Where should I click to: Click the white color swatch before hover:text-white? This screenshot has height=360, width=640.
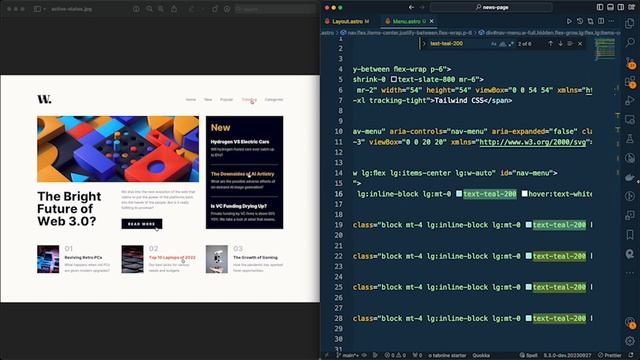point(524,193)
